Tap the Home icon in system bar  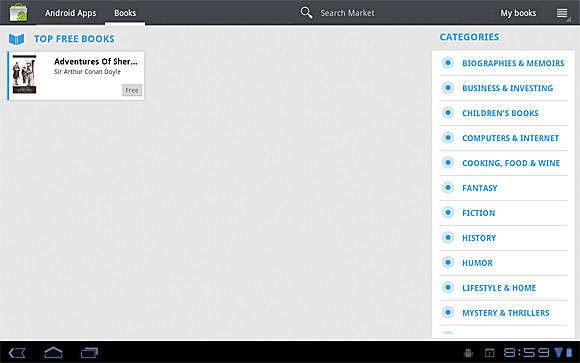pos(53,352)
